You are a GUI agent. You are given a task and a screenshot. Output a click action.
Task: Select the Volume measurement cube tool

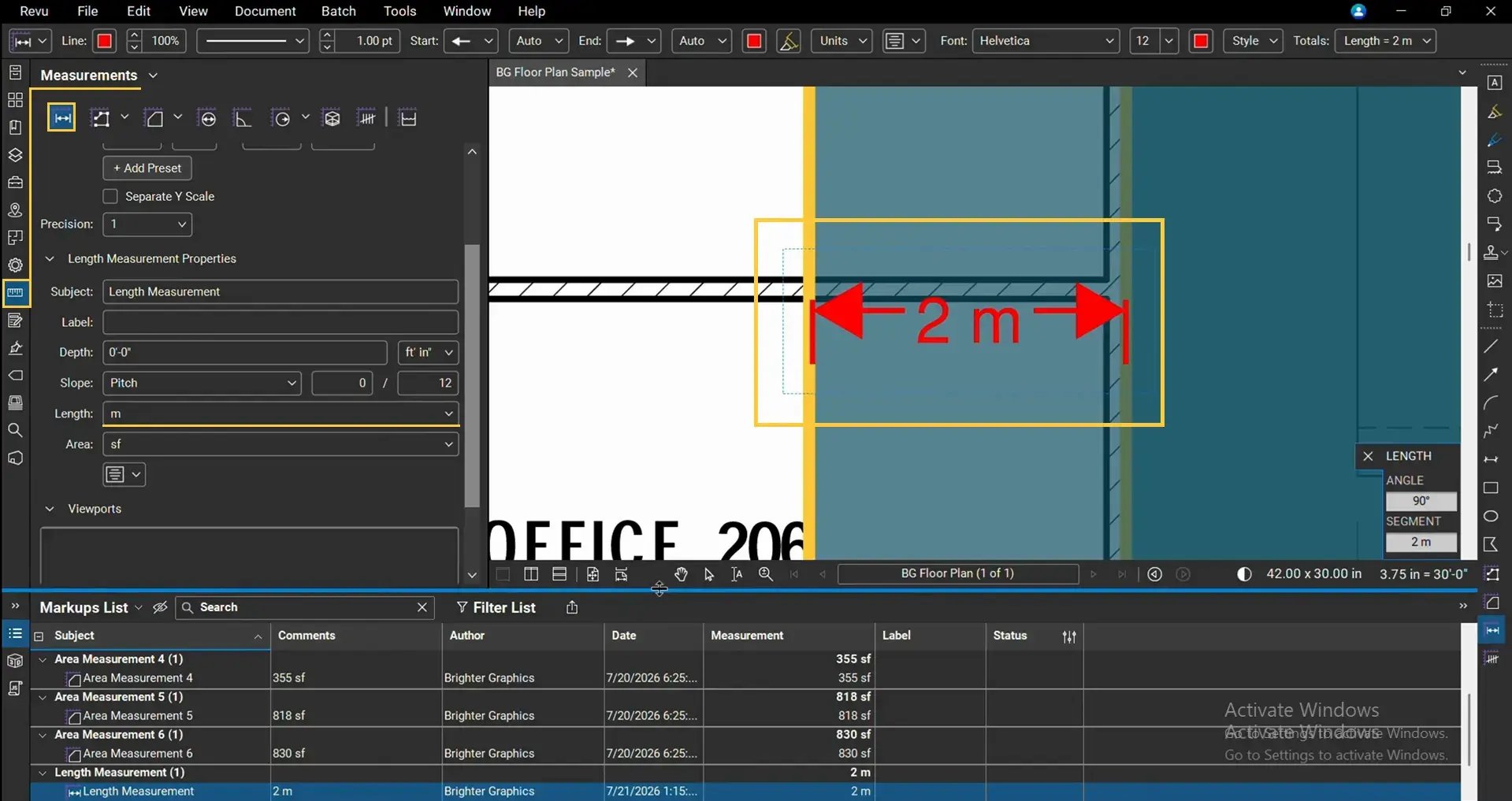pyautogui.click(x=332, y=118)
